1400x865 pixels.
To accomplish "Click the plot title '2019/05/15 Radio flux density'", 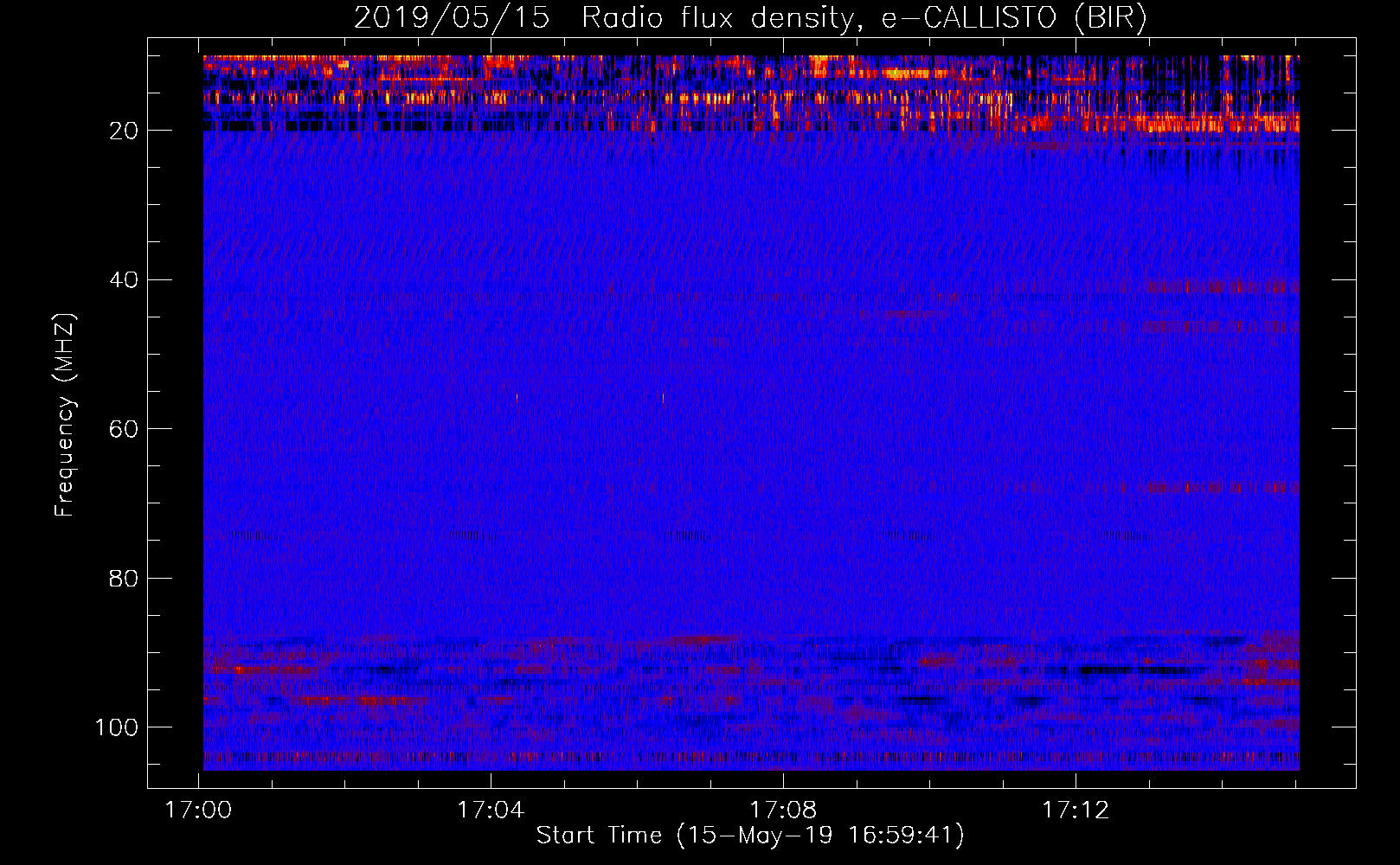I will (750, 18).
